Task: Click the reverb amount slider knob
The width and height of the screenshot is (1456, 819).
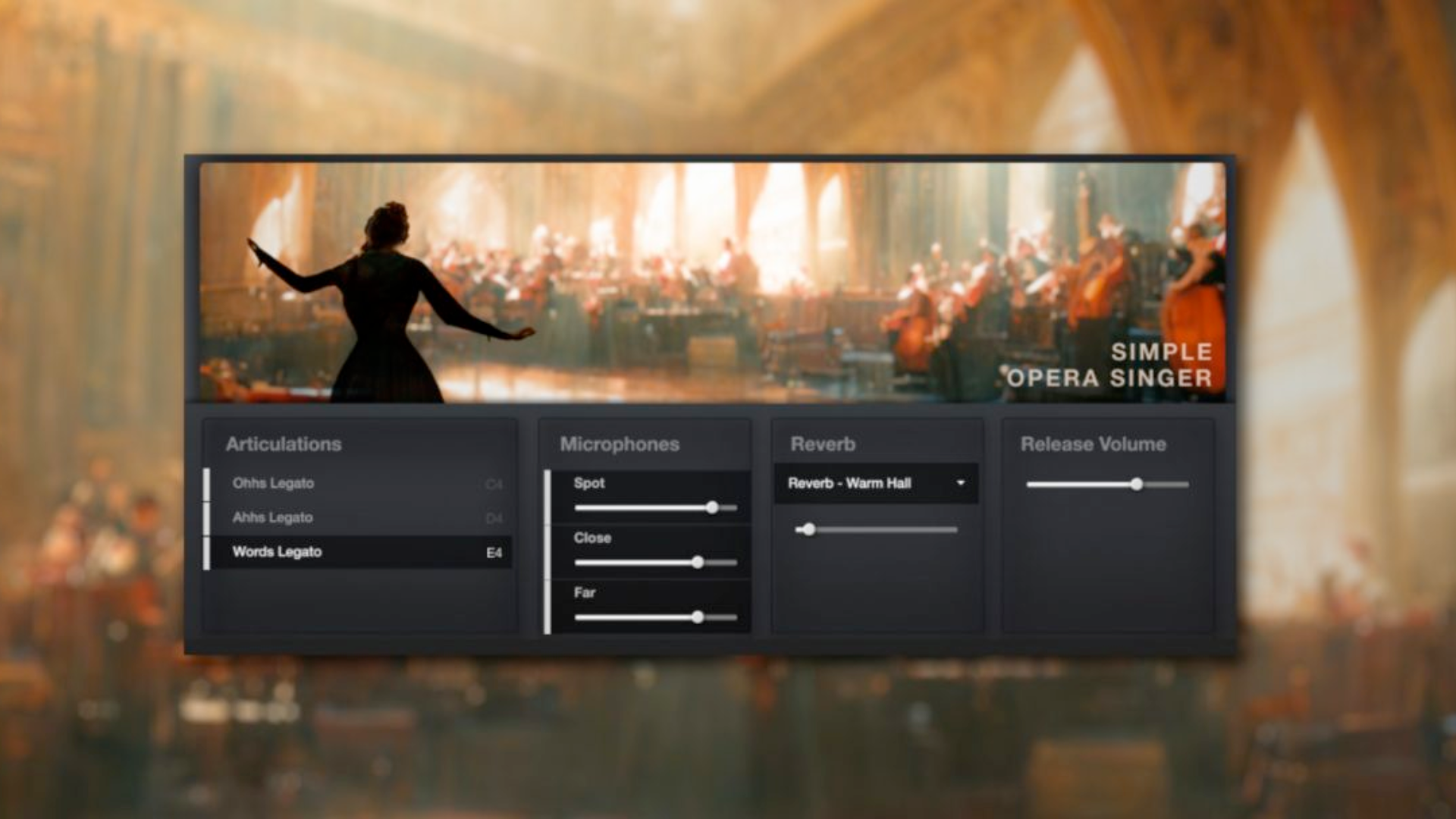Action: (x=808, y=529)
